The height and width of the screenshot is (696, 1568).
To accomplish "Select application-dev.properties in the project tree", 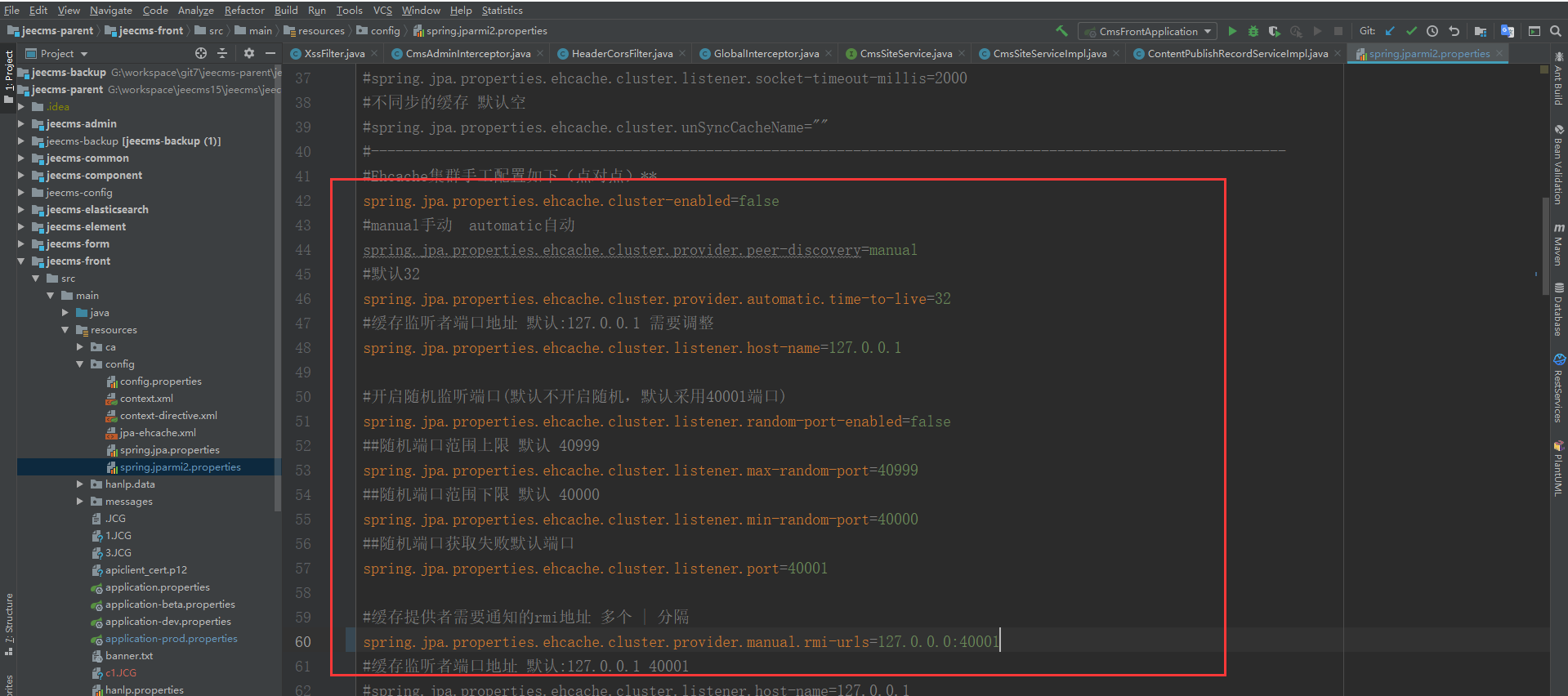I will click(168, 622).
